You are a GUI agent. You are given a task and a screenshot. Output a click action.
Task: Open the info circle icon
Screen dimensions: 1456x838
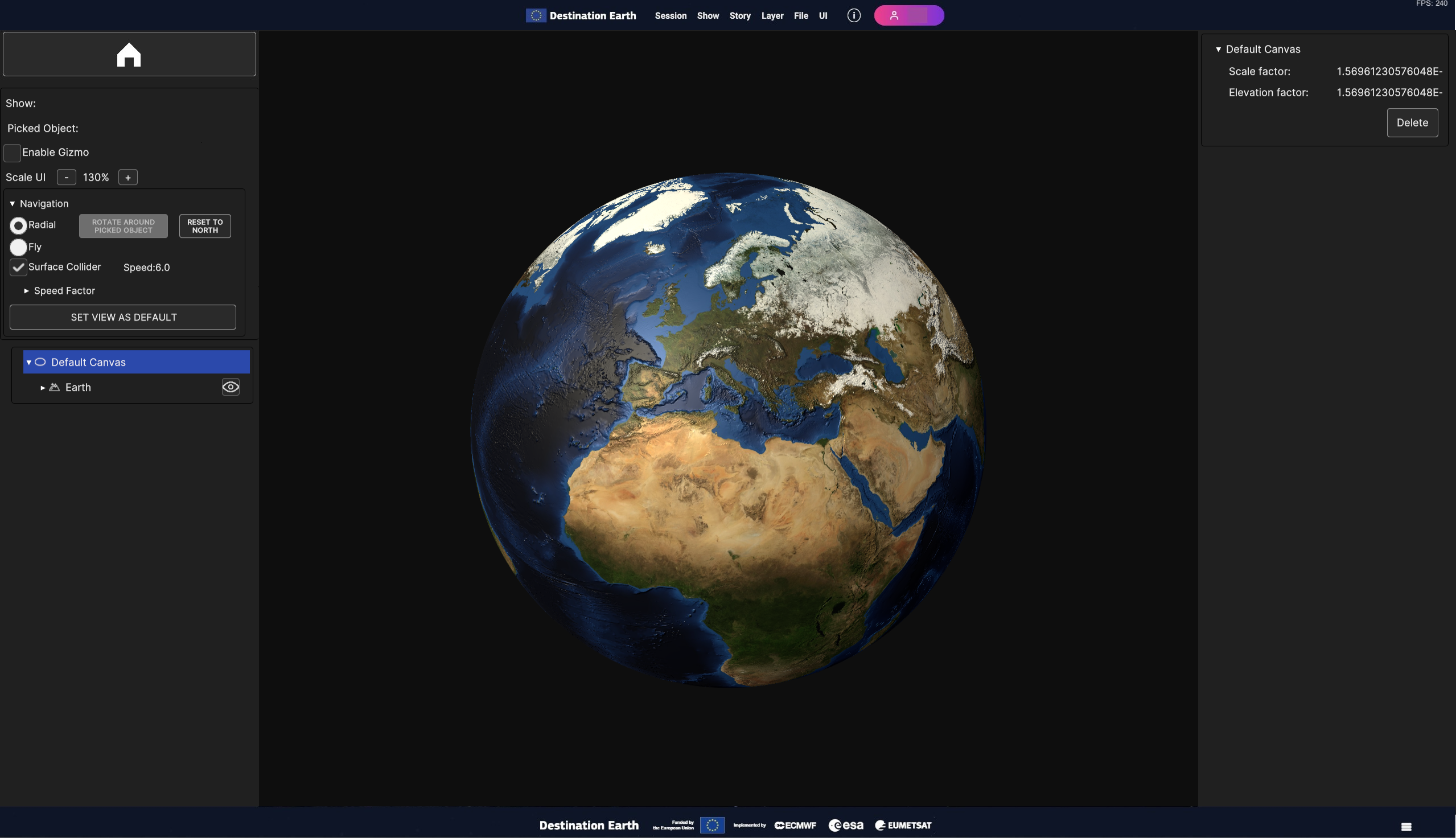click(x=854, y=15)
